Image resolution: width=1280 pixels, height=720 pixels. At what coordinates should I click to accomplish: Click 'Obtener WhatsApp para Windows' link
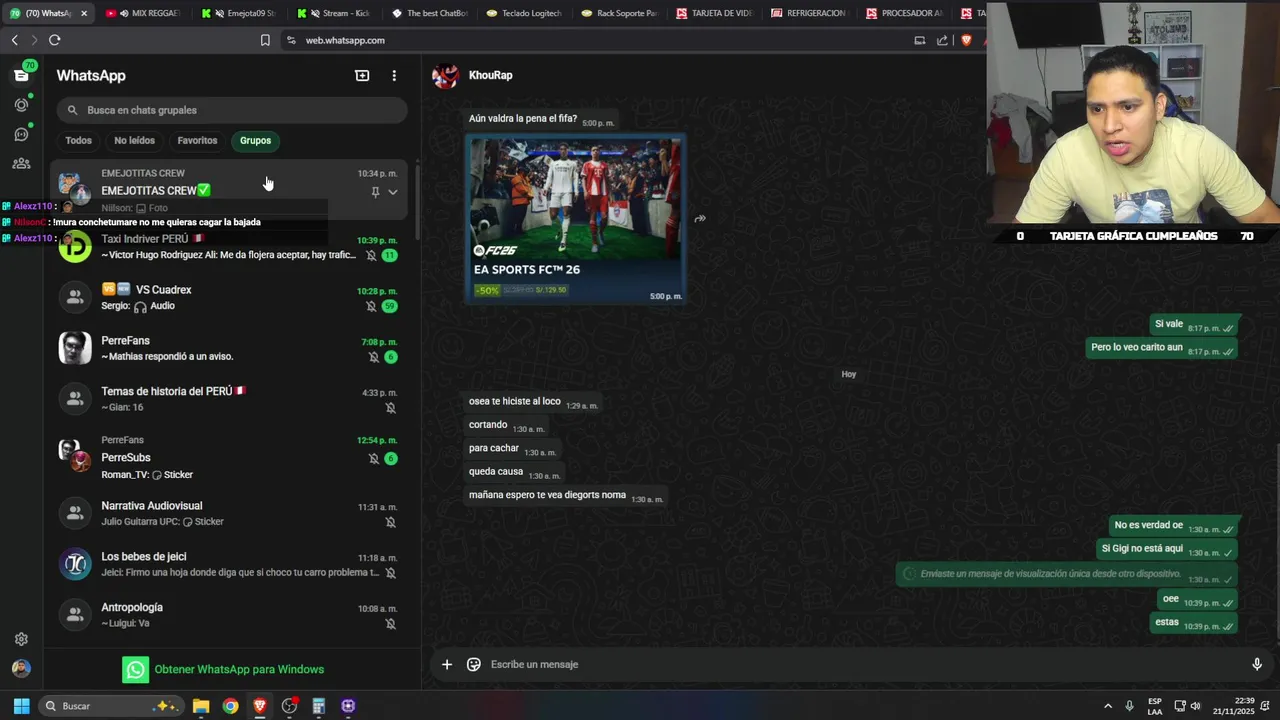(239, 670)
